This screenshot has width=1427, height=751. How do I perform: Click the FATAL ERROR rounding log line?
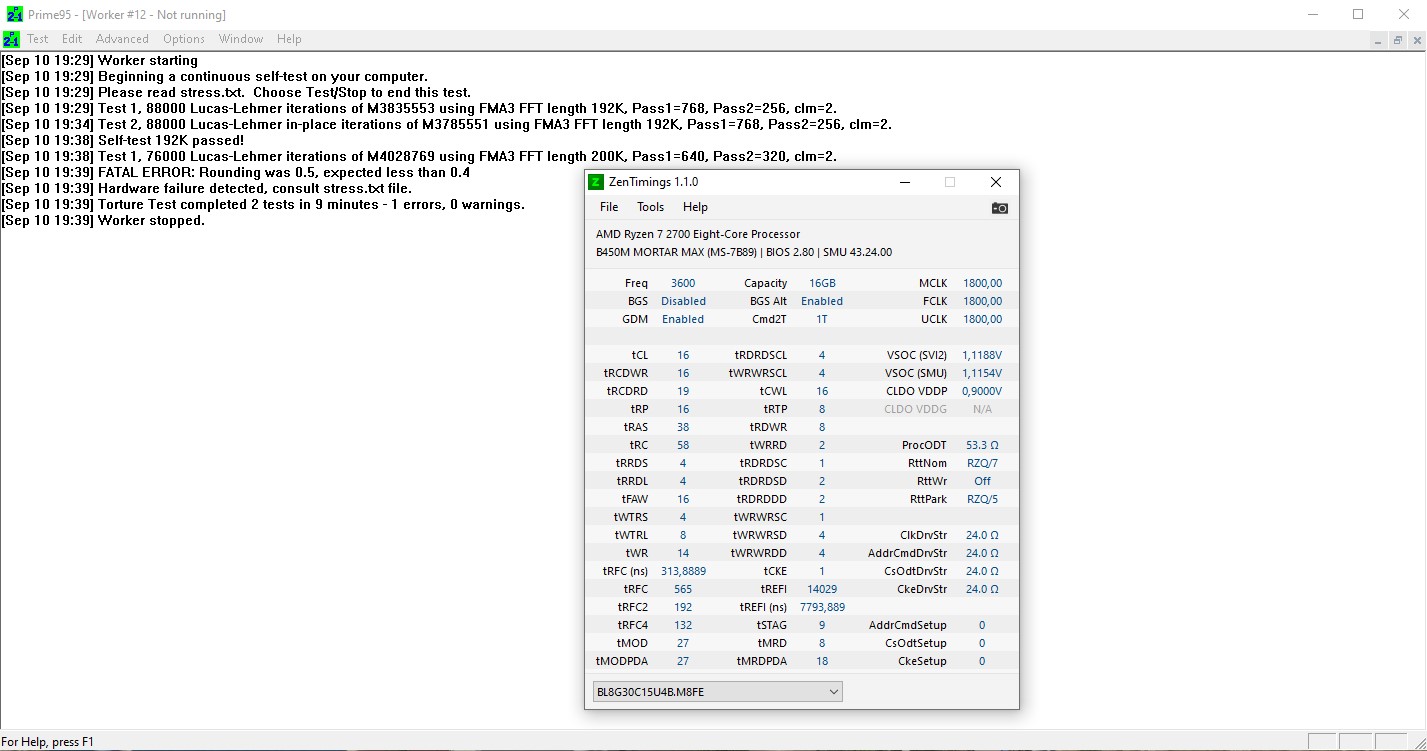tap(235, 173)
